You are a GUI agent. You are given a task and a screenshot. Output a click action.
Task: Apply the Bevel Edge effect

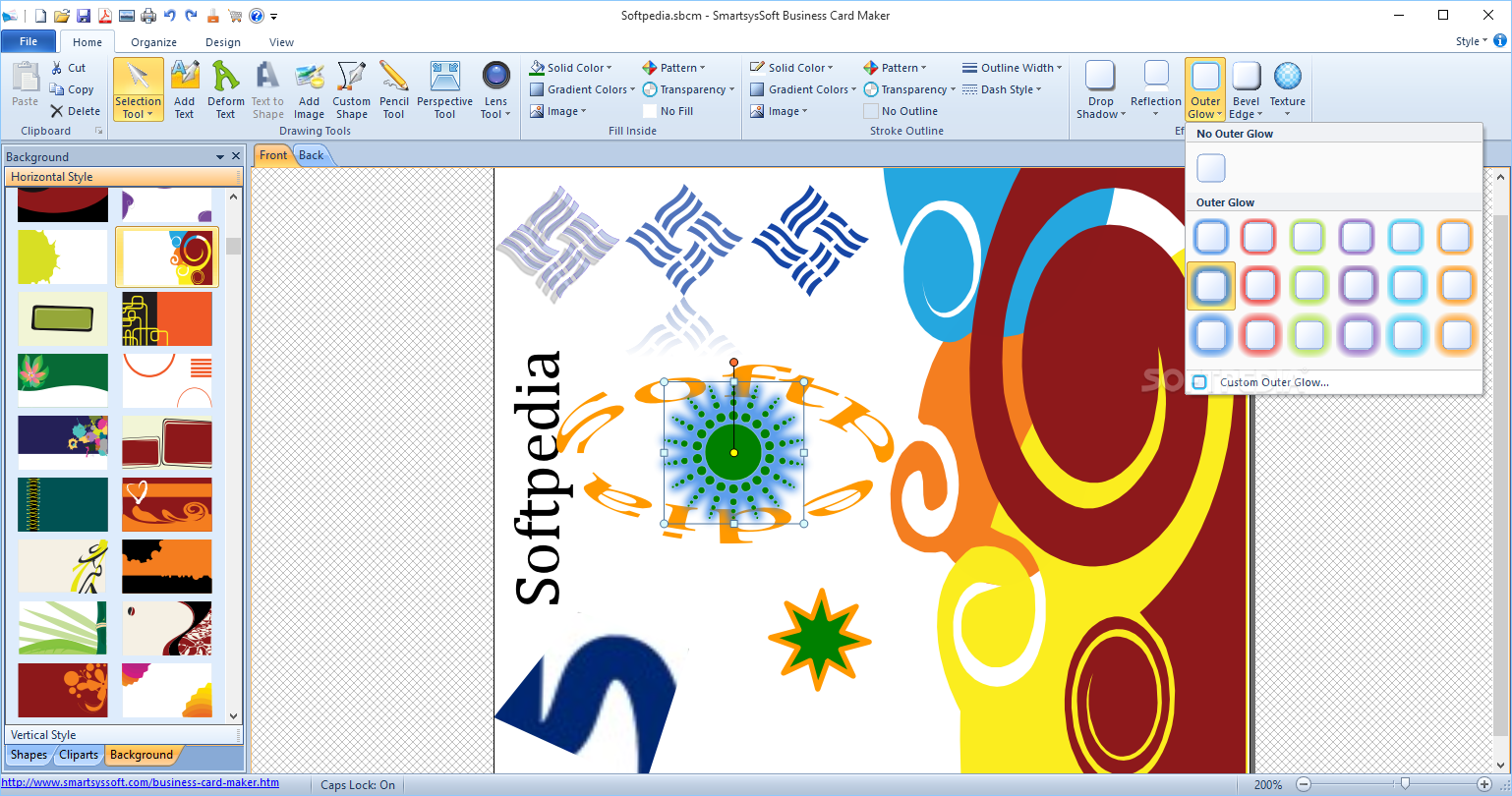(1246, 89)
